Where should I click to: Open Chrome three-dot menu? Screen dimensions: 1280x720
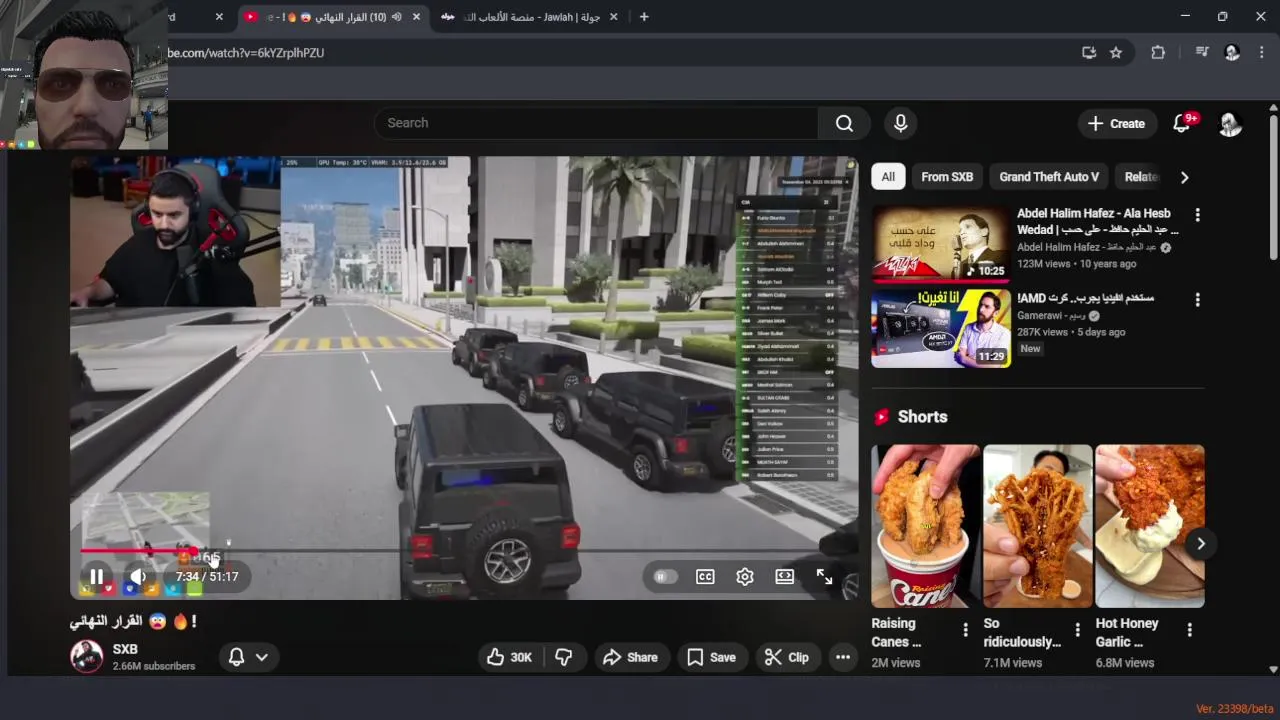(x=1261, y=53)
